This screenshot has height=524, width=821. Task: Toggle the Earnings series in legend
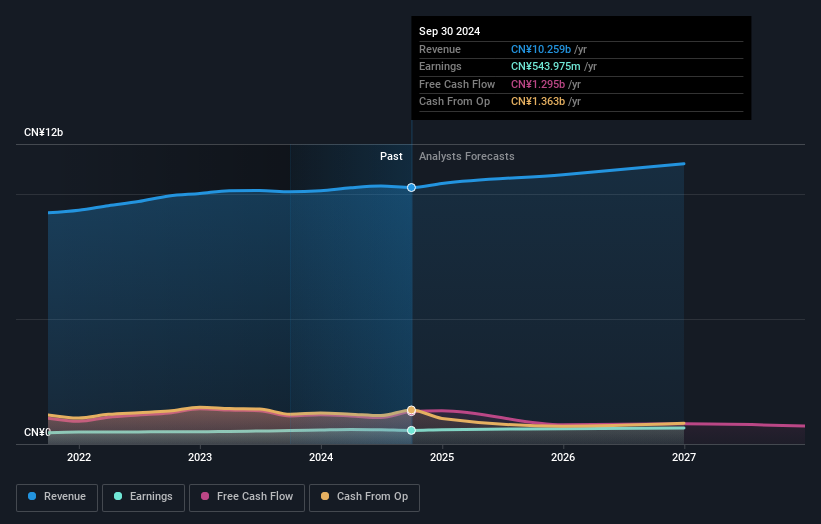point(143,497)
